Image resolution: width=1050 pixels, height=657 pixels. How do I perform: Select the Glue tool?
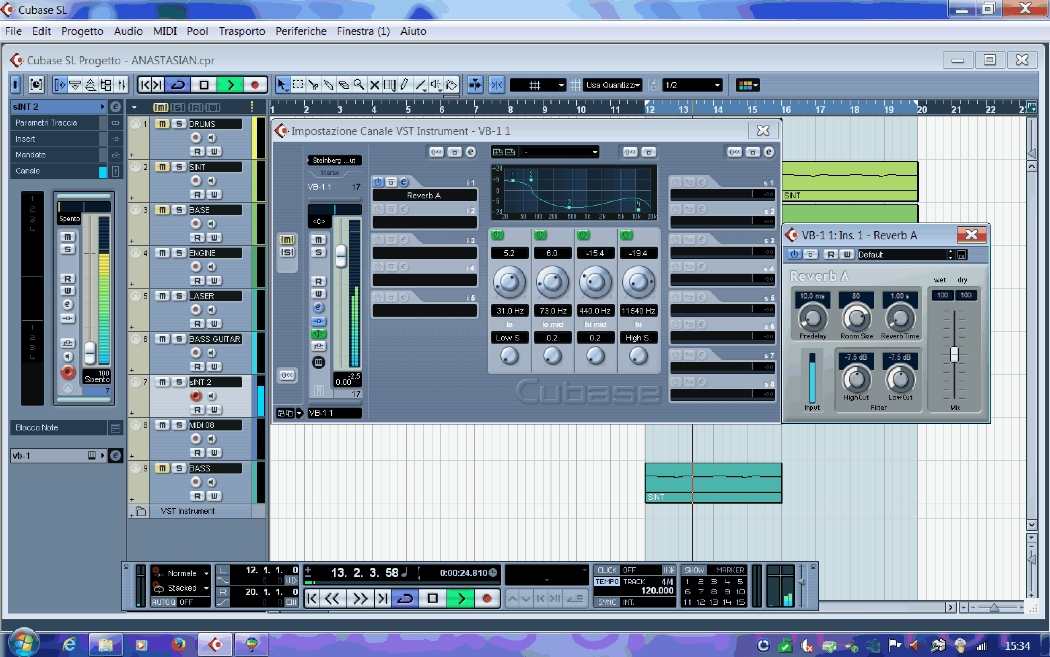[x=329, y=85]
